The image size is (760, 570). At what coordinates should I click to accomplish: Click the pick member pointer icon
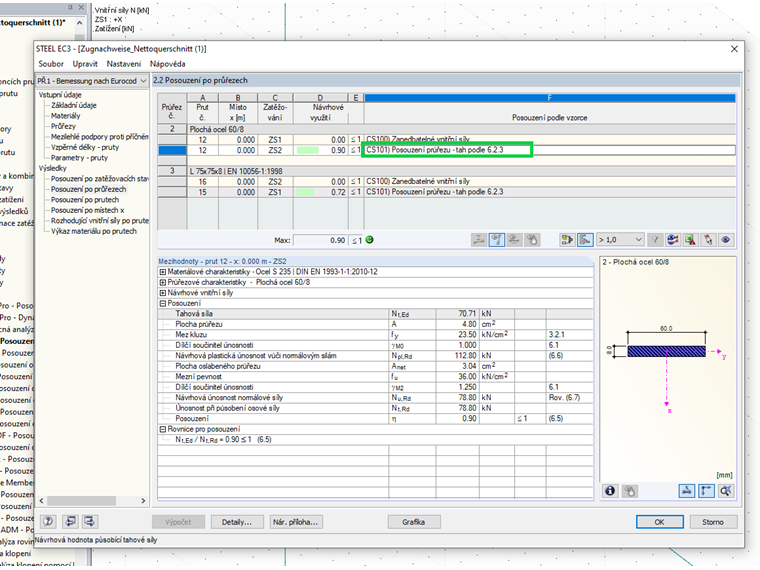point(708,240)
